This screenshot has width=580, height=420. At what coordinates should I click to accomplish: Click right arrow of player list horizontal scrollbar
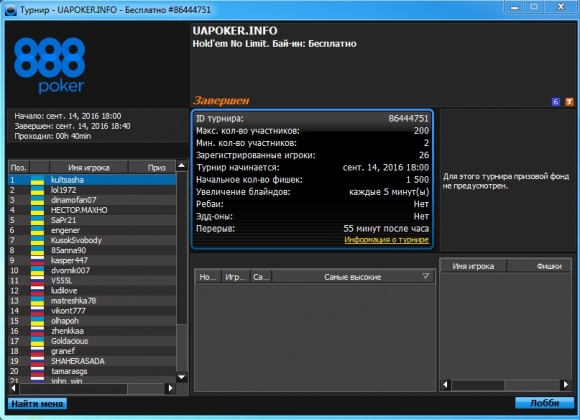[x=170, y=388]
